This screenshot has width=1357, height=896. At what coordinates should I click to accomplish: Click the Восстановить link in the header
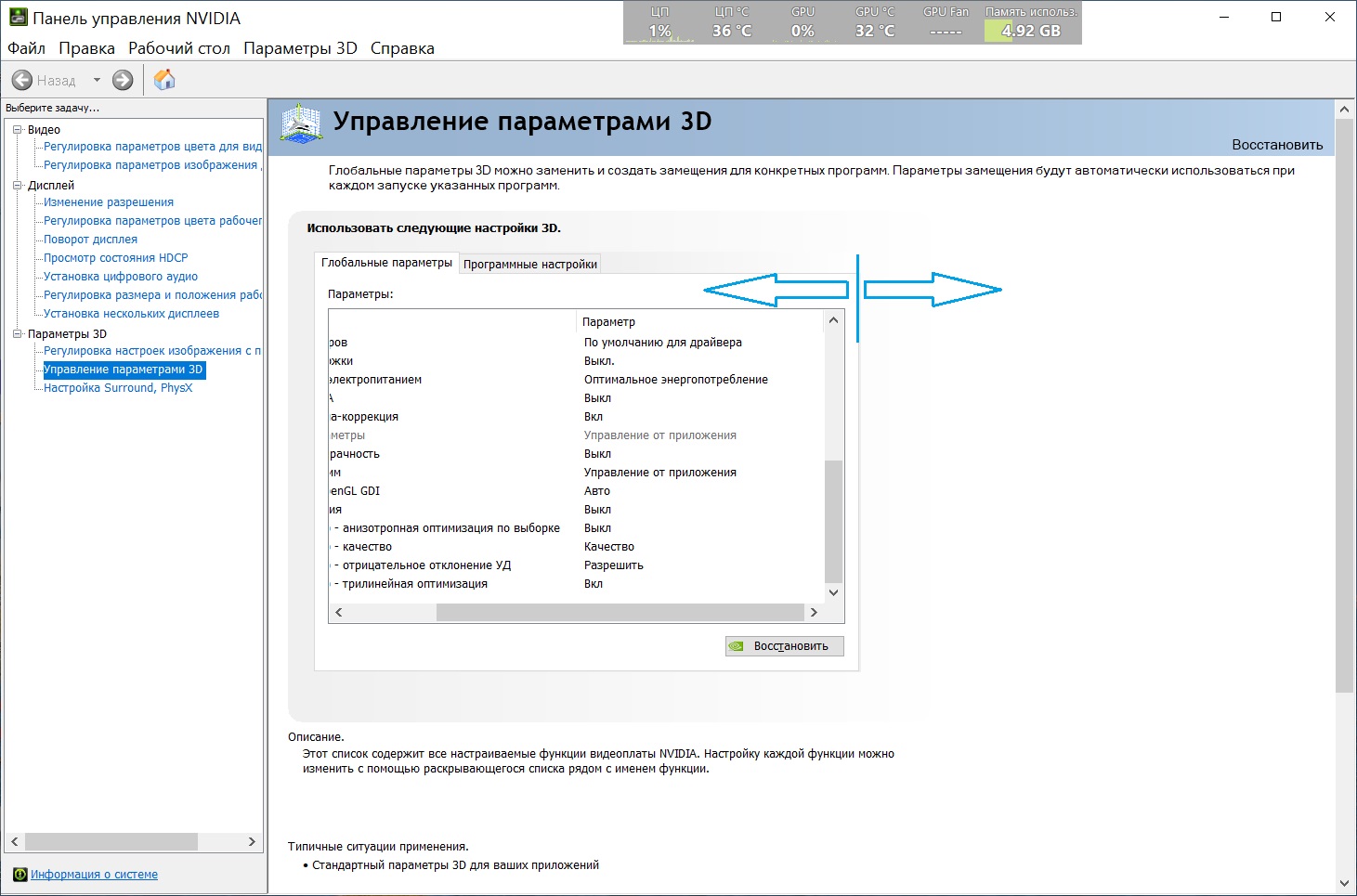(1277, 145)
